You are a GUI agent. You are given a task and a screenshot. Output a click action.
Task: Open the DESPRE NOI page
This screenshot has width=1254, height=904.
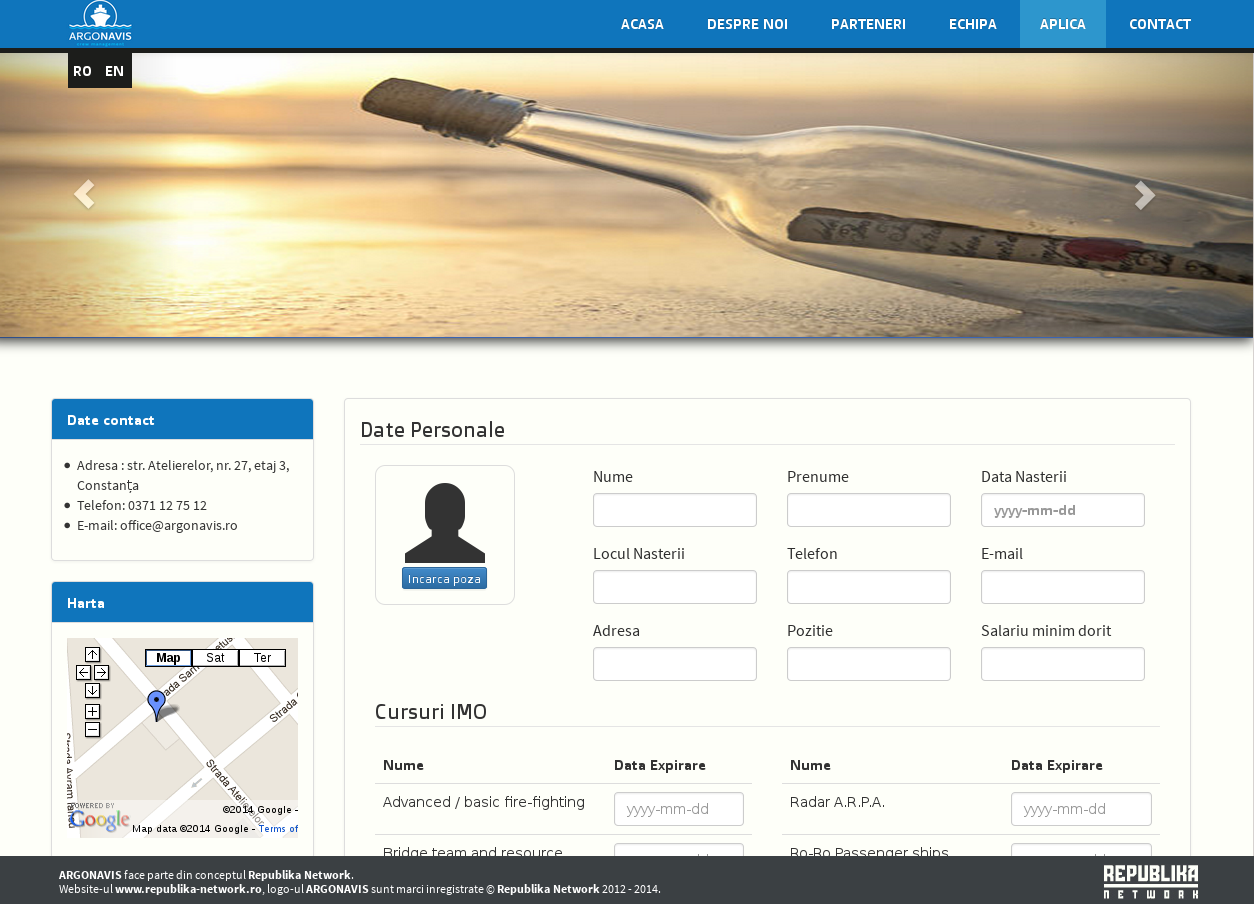(747, 24)
